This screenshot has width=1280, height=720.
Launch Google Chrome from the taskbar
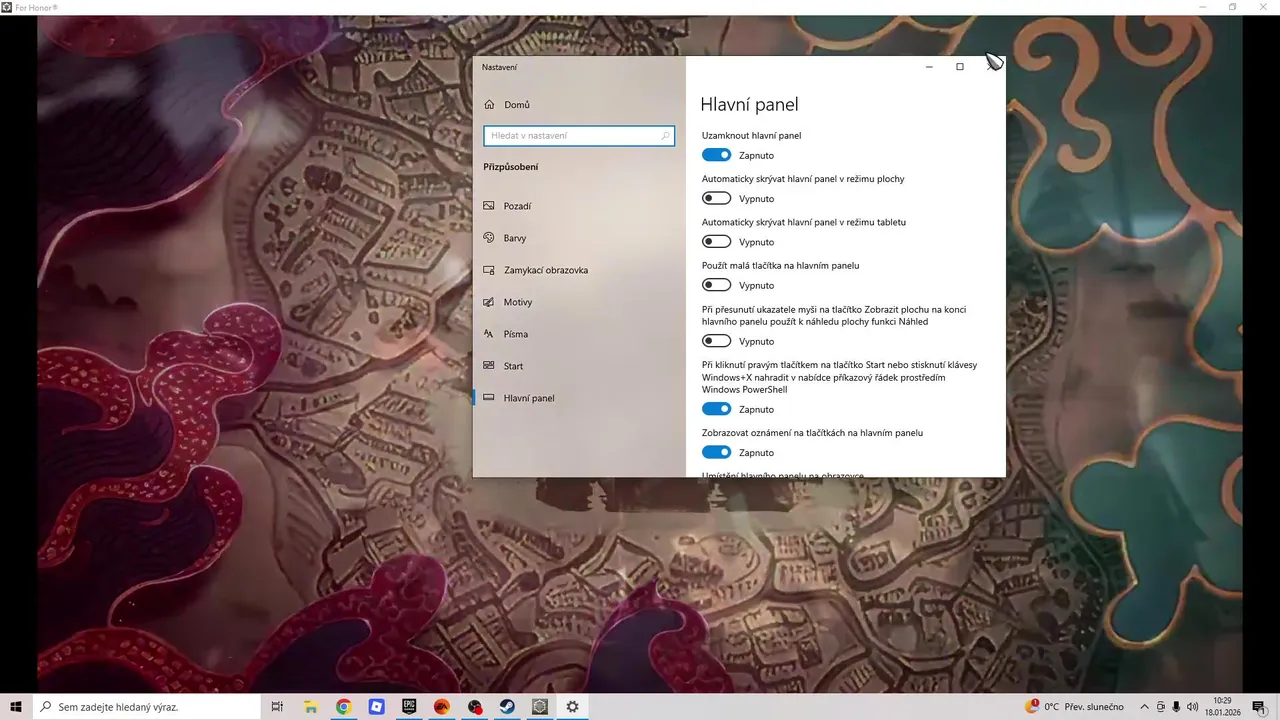343,707
